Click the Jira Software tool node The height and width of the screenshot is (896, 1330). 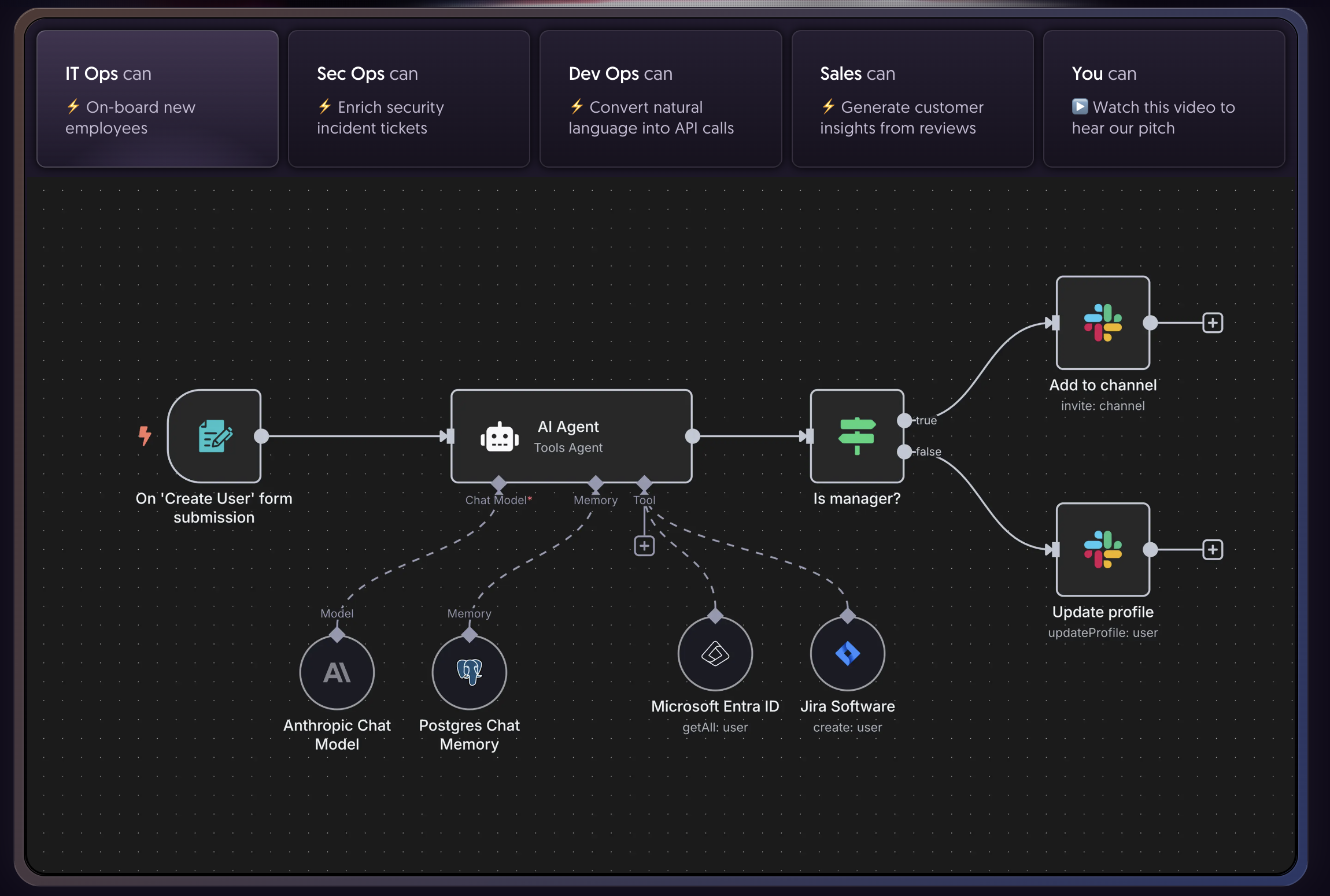(847, 654)
